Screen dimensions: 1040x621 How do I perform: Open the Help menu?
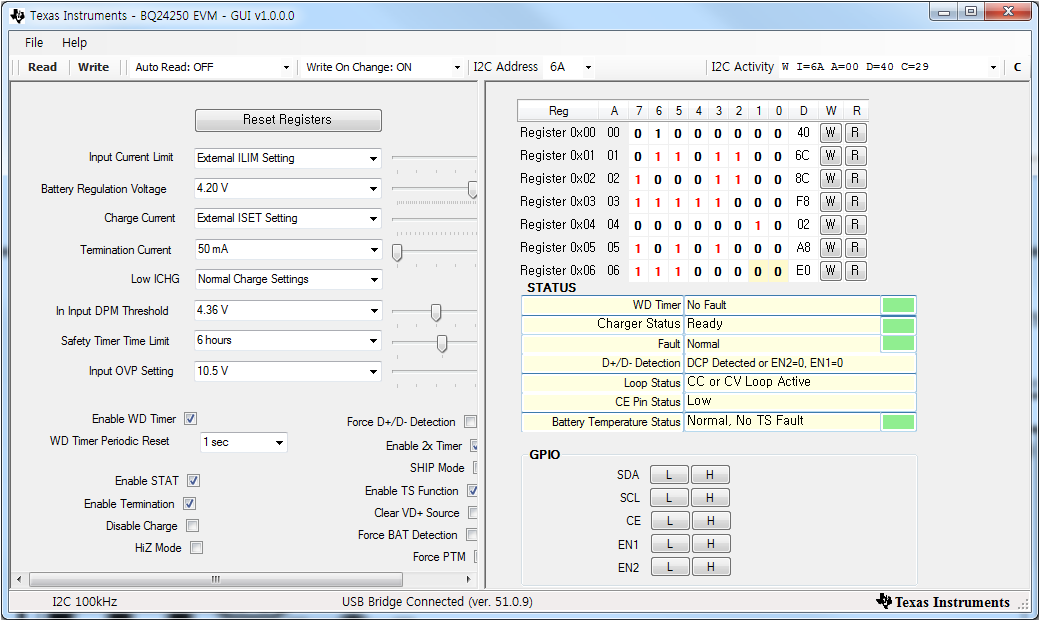point(74,42)
